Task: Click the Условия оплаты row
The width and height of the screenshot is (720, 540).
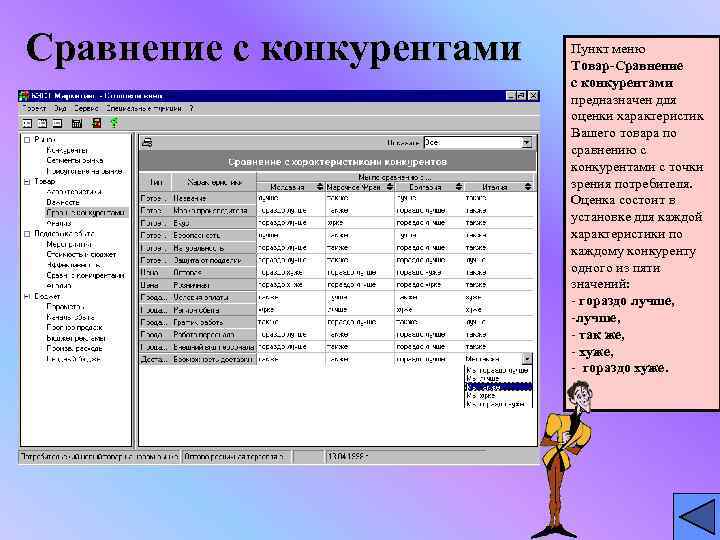Action: 214,298
